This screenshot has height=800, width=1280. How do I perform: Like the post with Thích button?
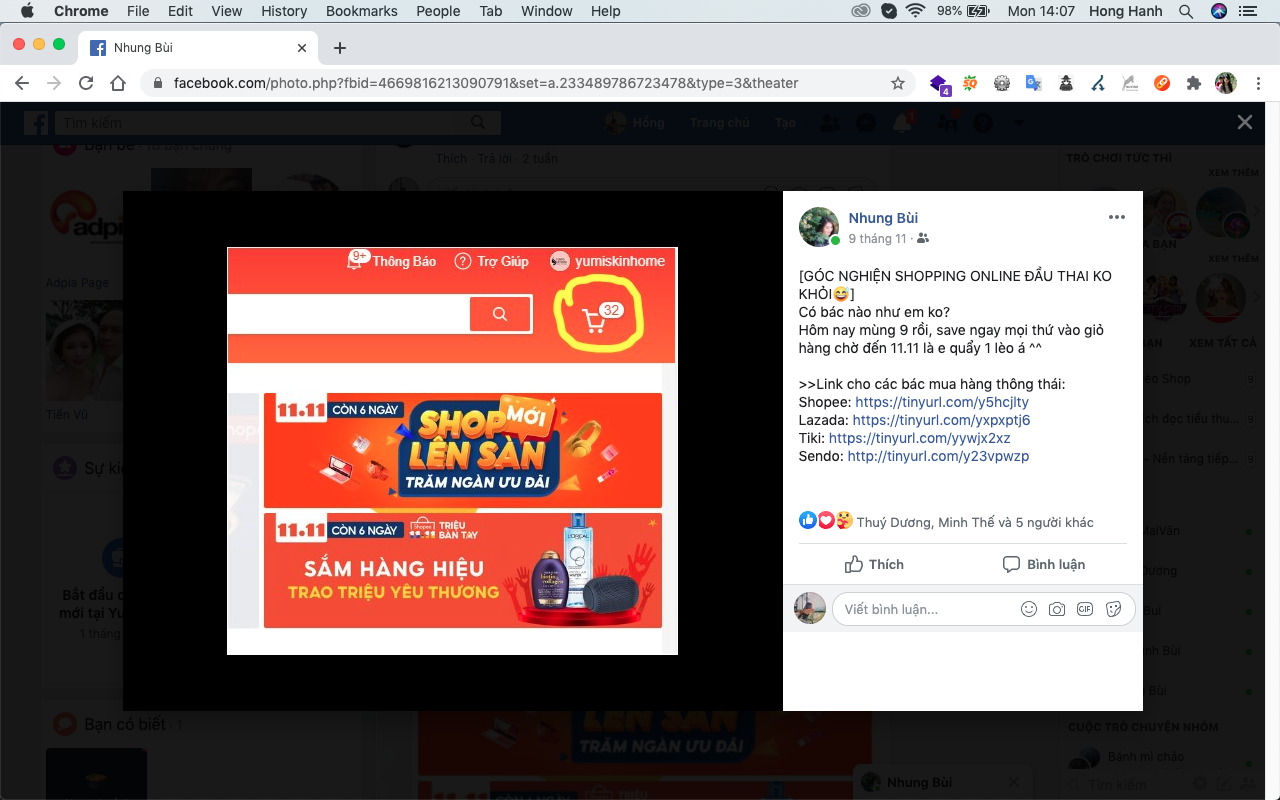point(874,564)
